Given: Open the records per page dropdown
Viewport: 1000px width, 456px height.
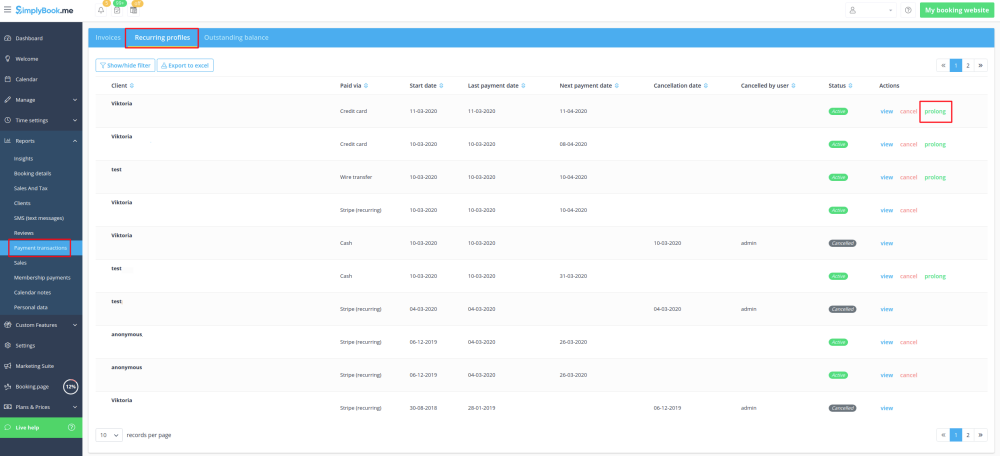Looking at the screenshot, I should pyautogui.click(x=109, y=435).
